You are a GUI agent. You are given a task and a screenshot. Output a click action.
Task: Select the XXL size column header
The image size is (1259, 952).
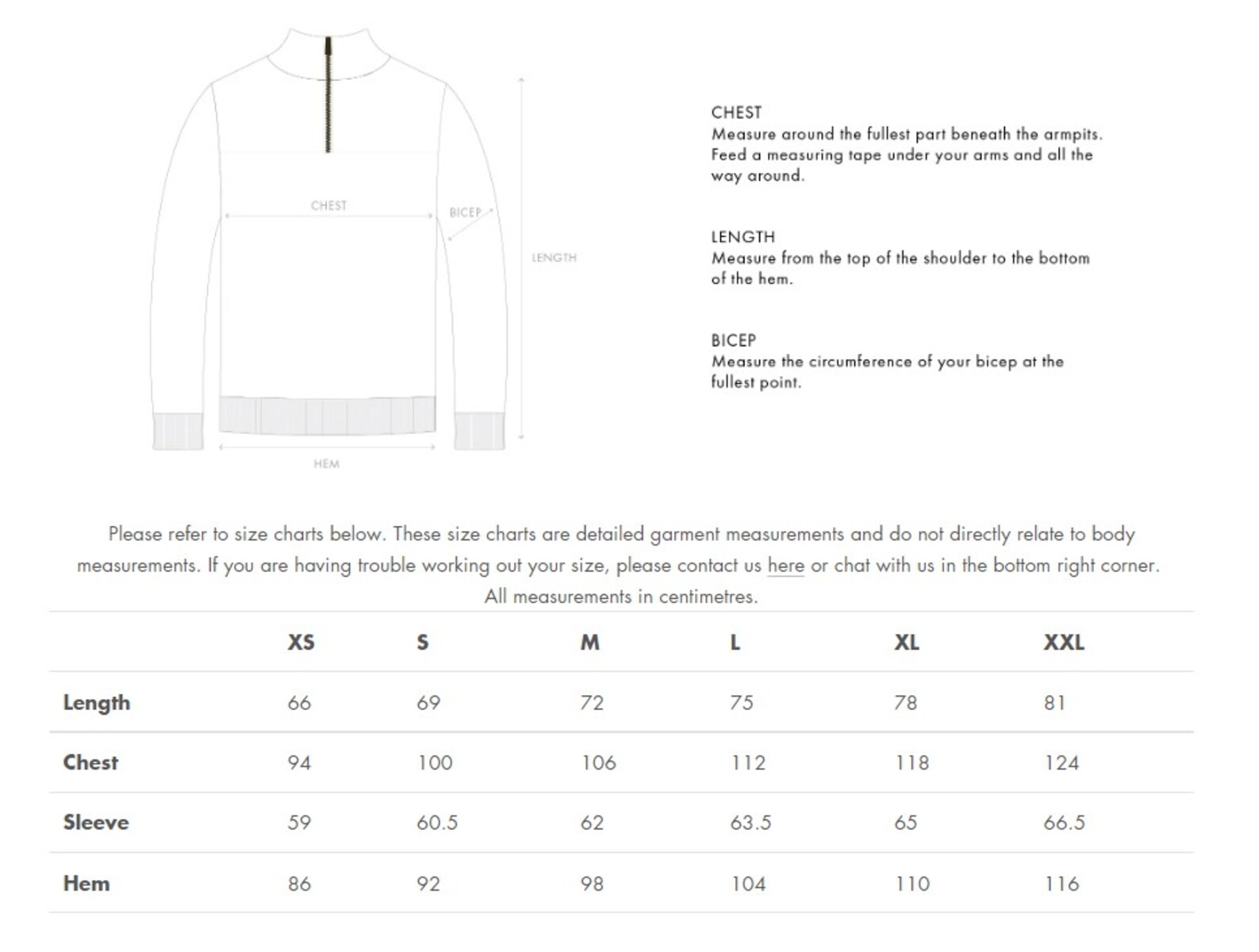[1063, 642]
